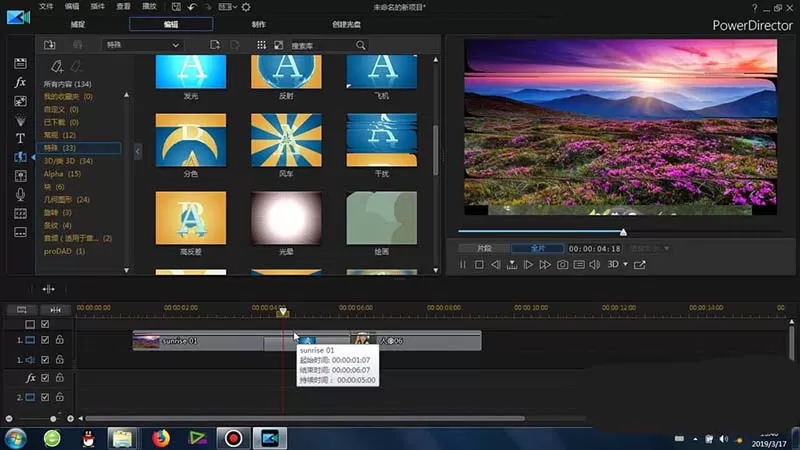Image resolution: width=800 pixels, height=450 pixels.
Task: Switch to the 制作 tab
Action: (x=259, y=24)
